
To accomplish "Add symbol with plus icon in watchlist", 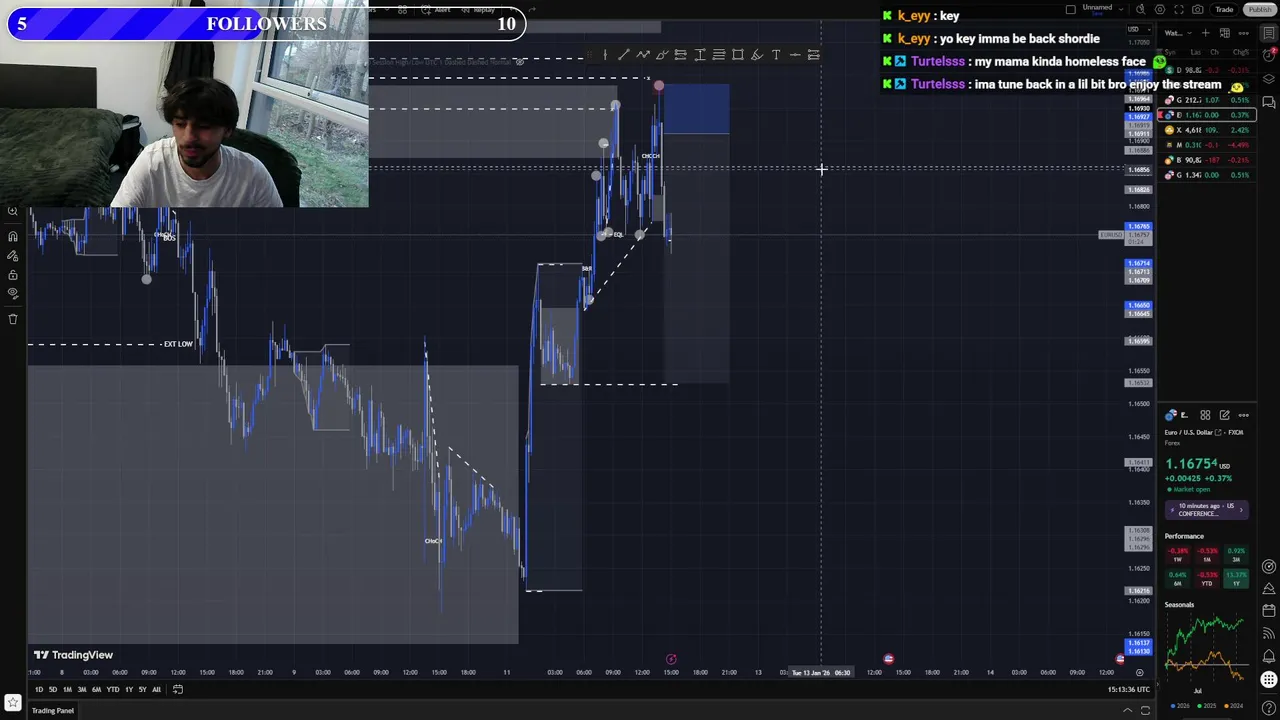I will (1205, 33).
